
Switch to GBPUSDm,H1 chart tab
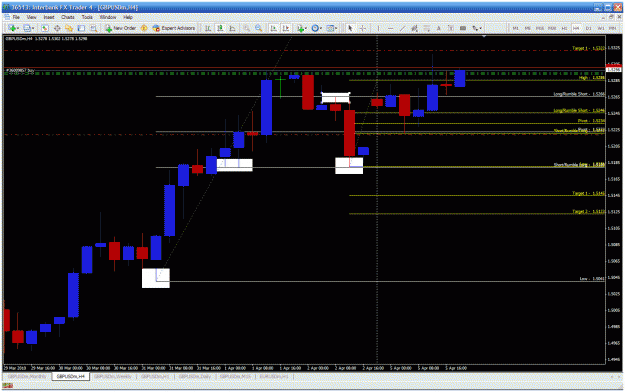155,376
